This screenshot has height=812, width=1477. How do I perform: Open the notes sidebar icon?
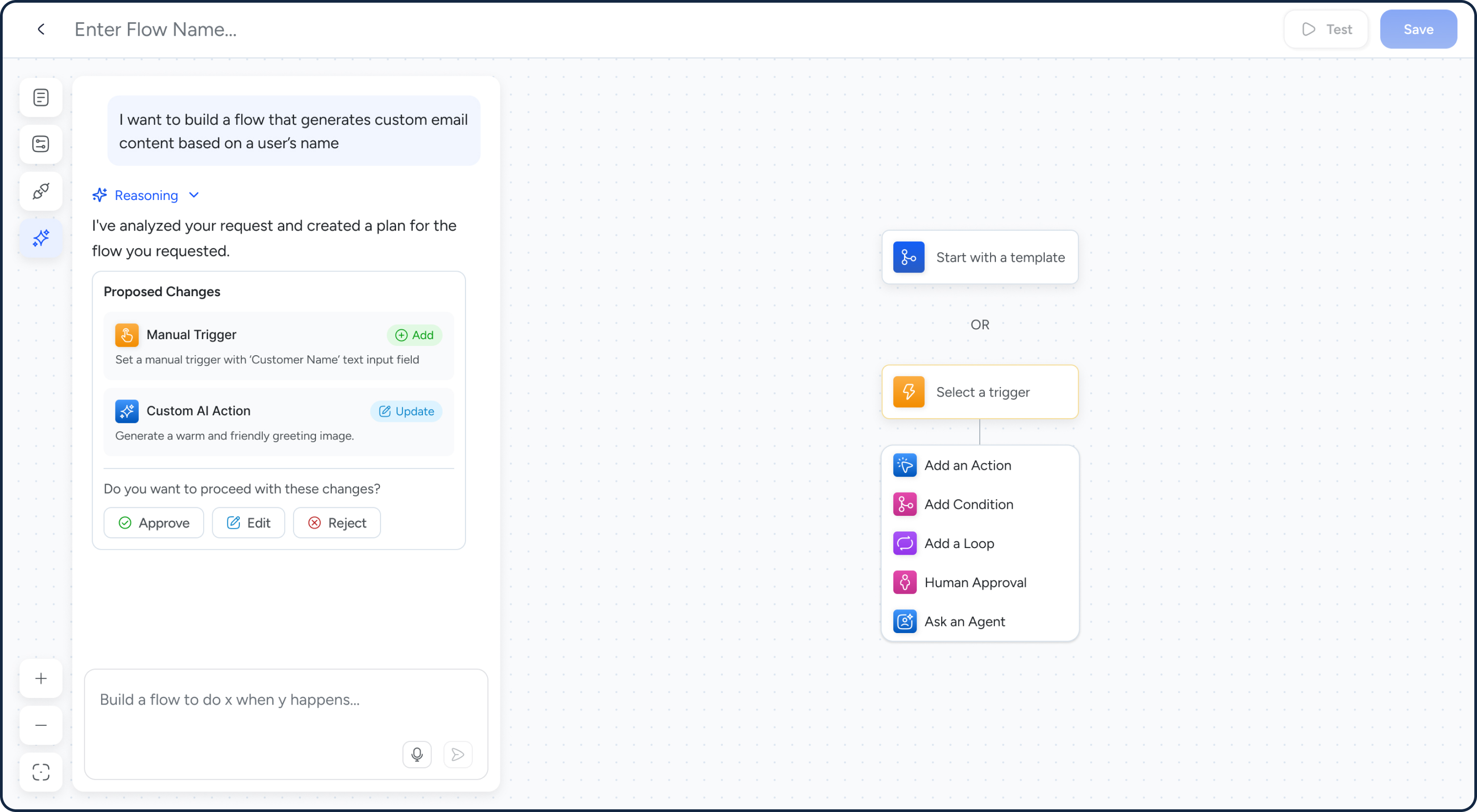click(x=41, y=98)
